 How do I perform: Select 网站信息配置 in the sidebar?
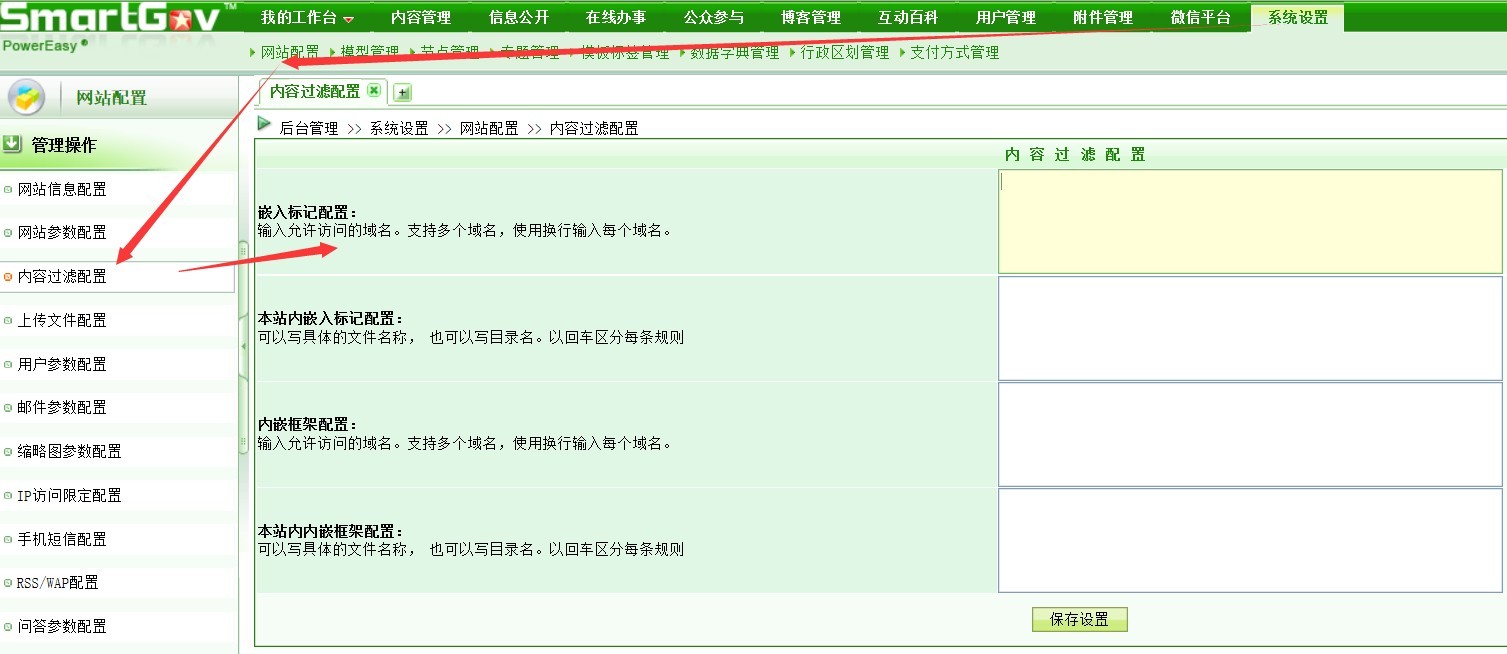tap(62, 190)
